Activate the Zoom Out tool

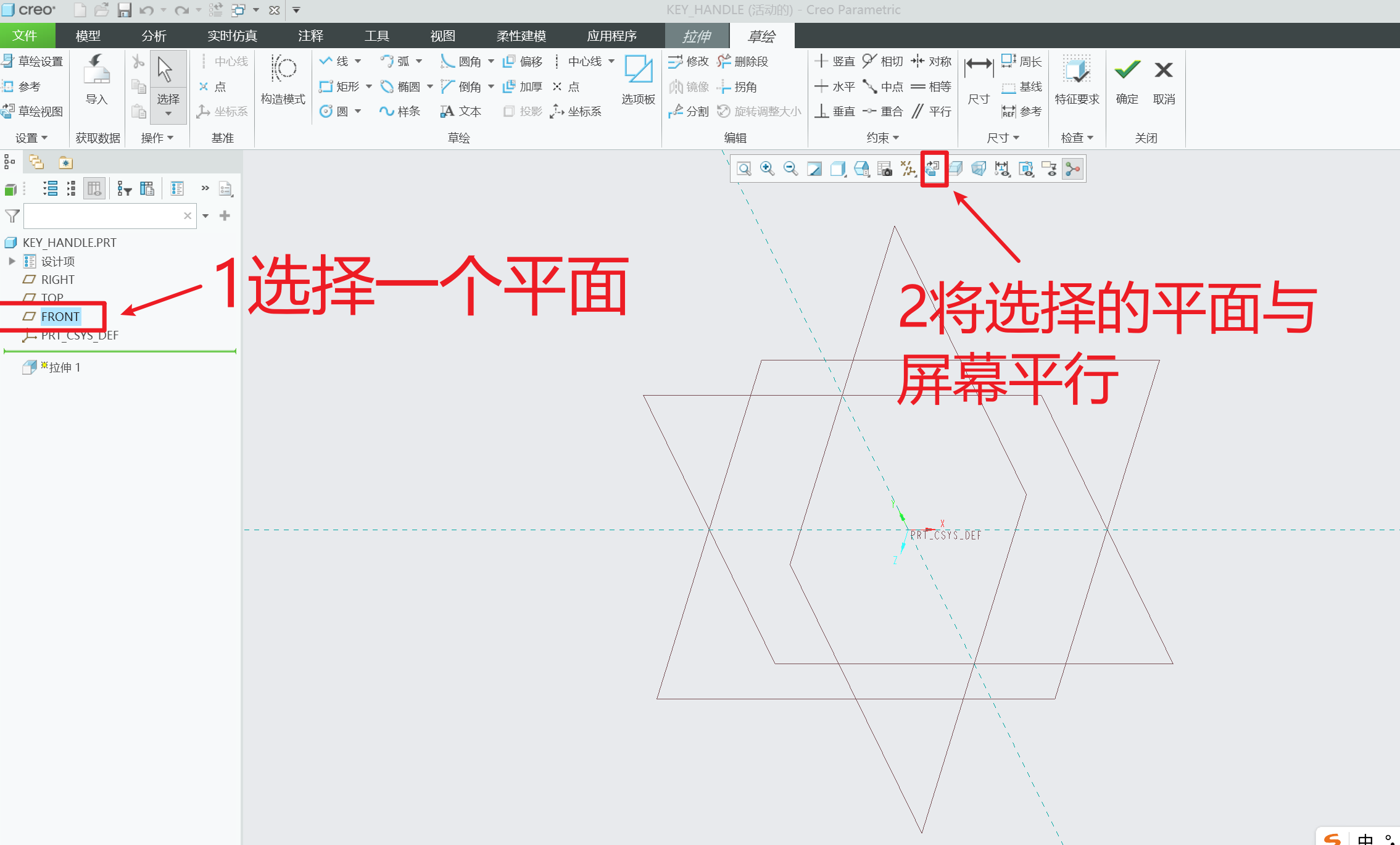pyautogui.click(x=790, y=169)
